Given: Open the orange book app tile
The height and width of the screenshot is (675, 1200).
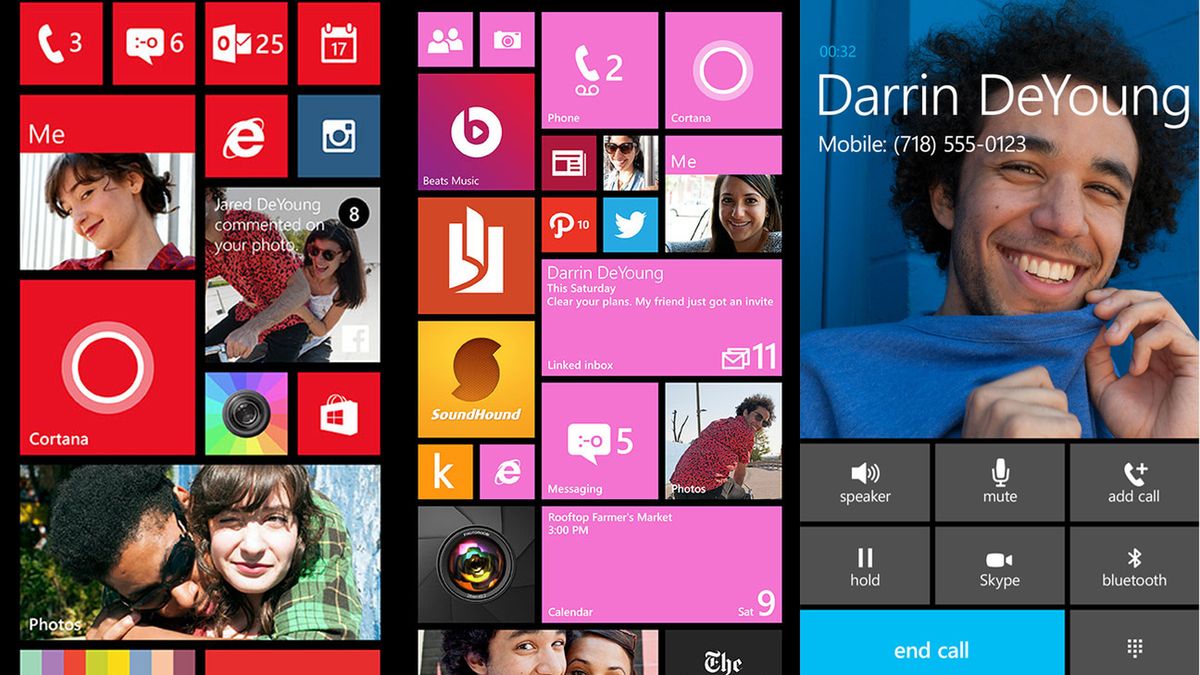Looking at the screenshot, I should (x=476, y=256).
